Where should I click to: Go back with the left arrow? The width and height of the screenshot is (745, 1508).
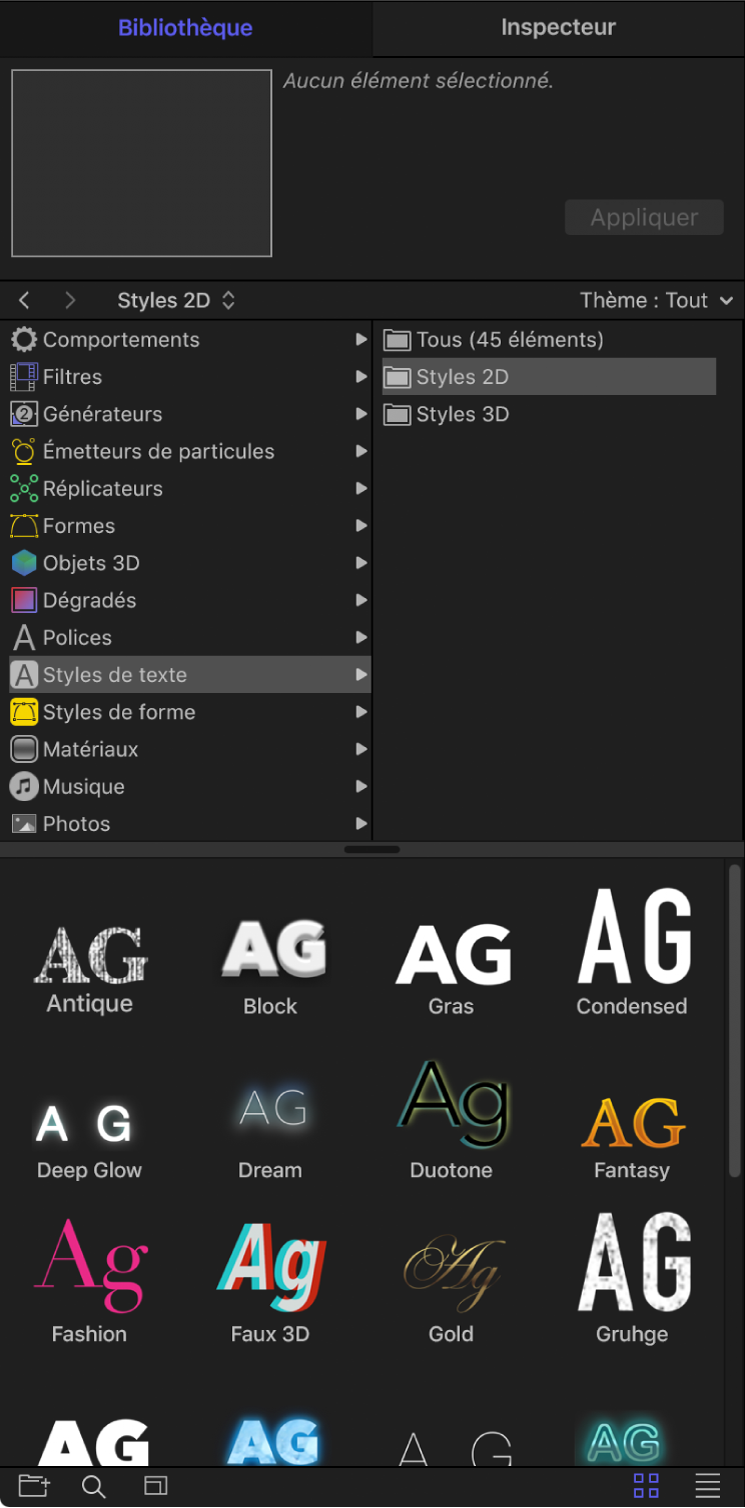[x=25, y=300]
